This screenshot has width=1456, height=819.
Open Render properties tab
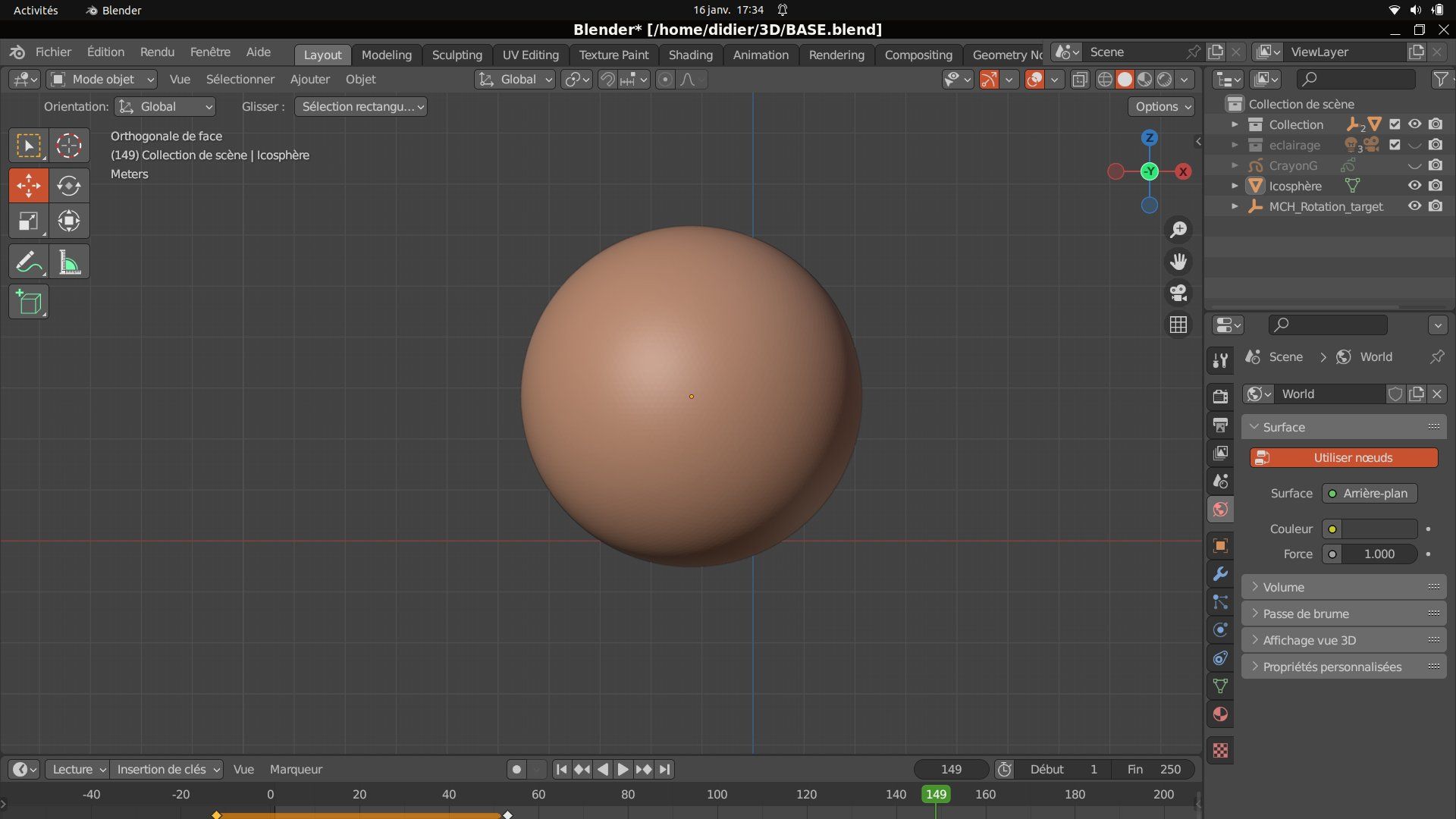[x=1220, y=397]
